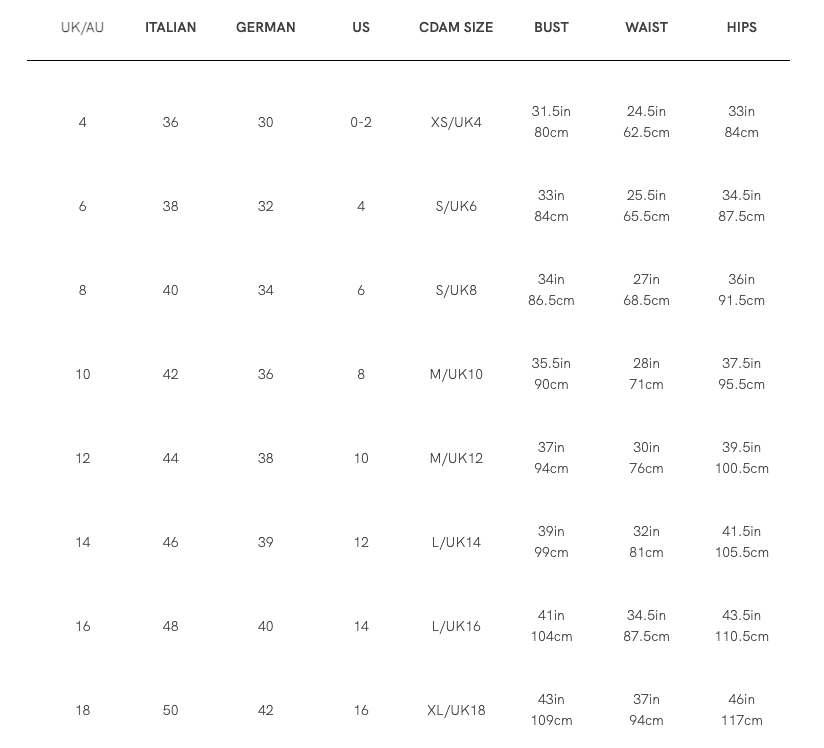Viewport: 824px width, 748px height.
Task: Select the XS/UK4 size cell
Action: tap(456, 123)
